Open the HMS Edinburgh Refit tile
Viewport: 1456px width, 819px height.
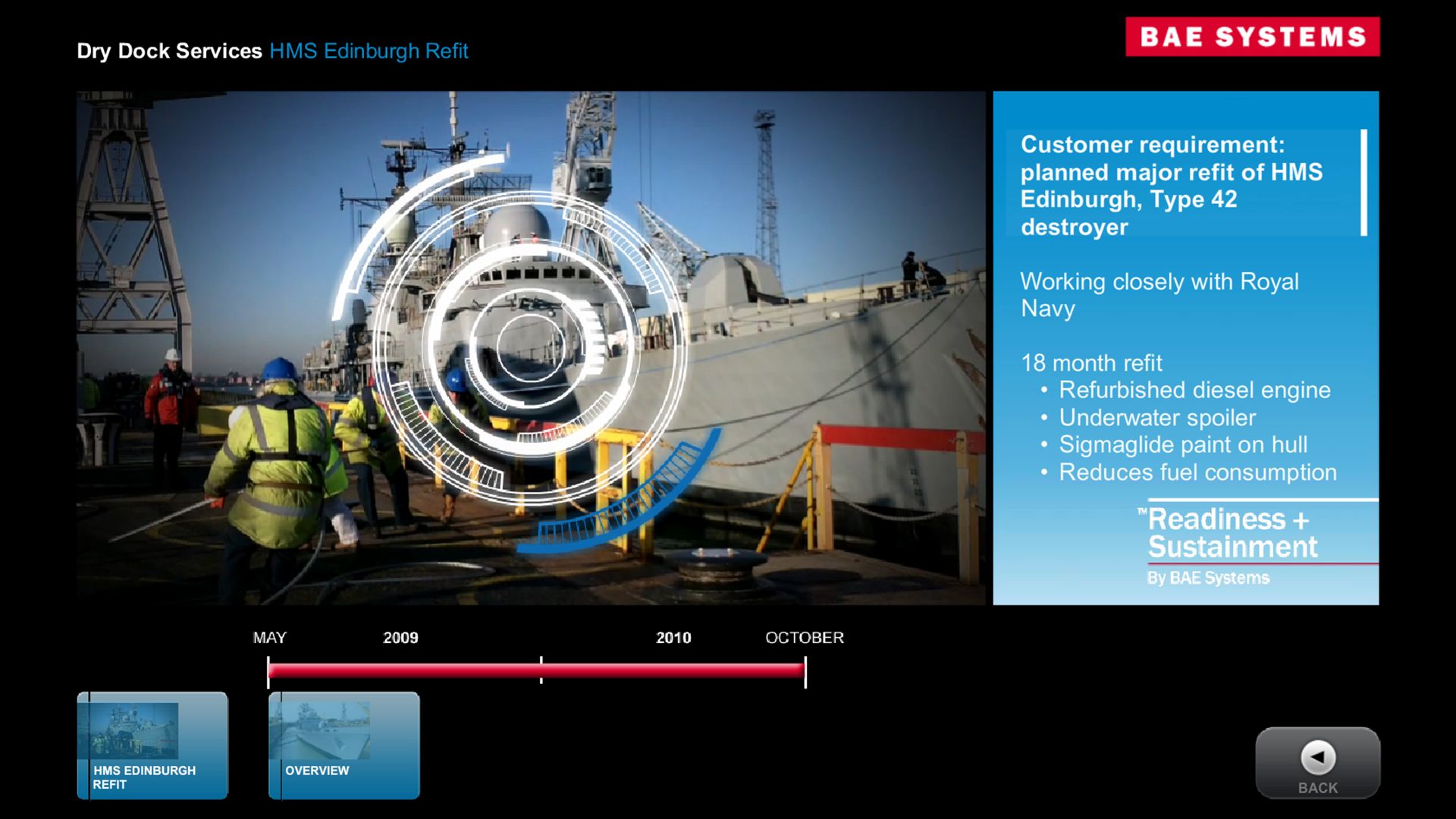152,745
